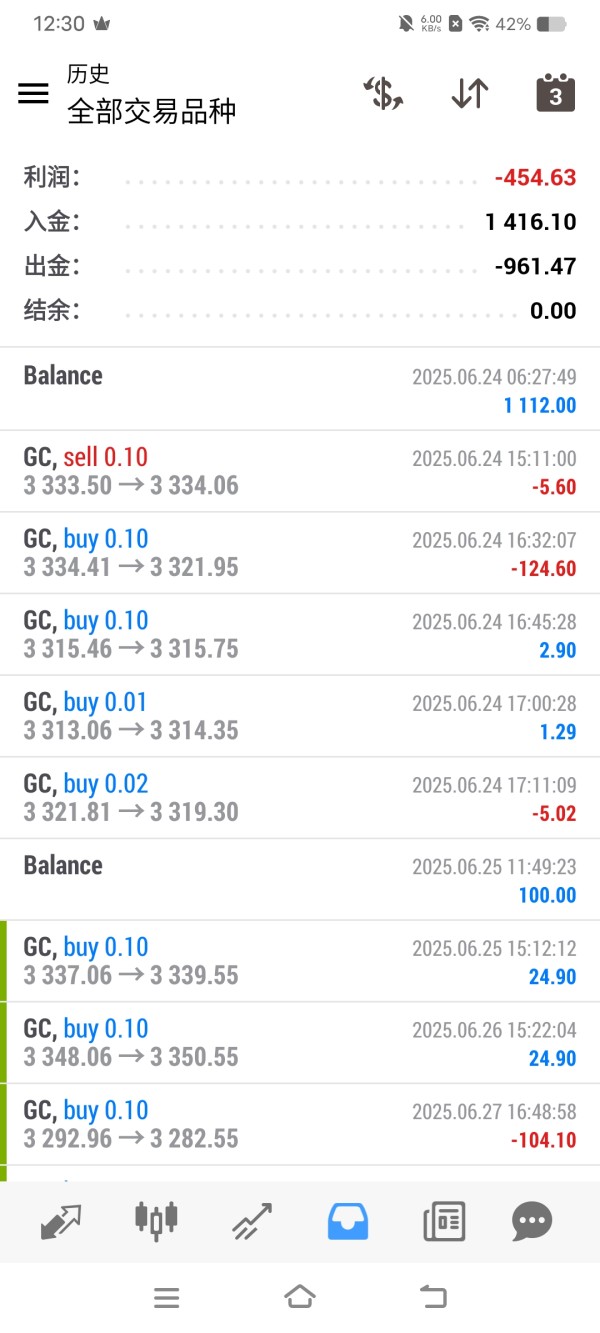Screen dimensions: 600x1333
Task: Open the Messages chat bubble tab
Action: 532,1220
